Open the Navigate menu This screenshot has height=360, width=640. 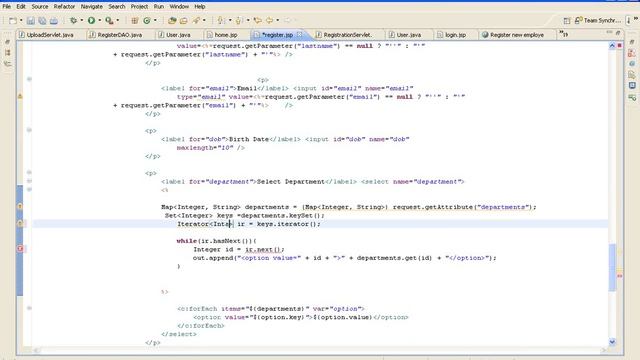click(91, 7)
